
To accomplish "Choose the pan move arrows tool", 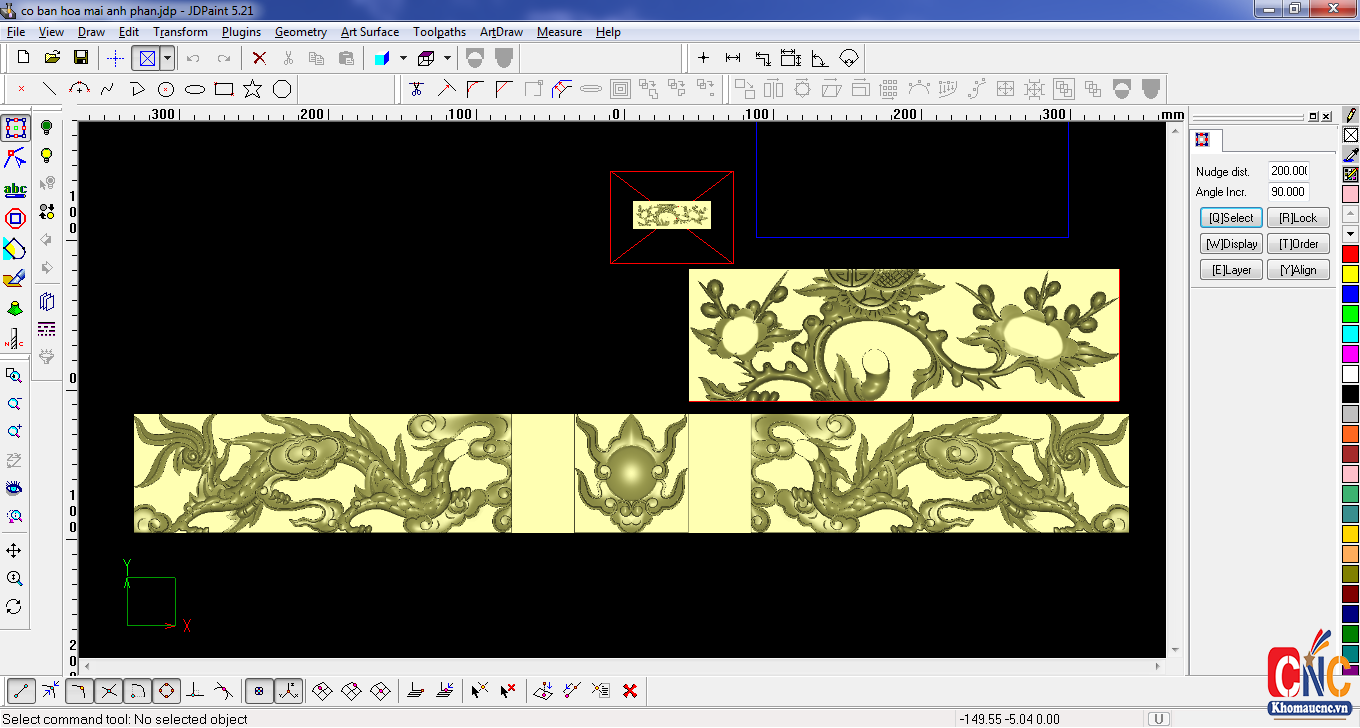I will [x=14, y=551].
